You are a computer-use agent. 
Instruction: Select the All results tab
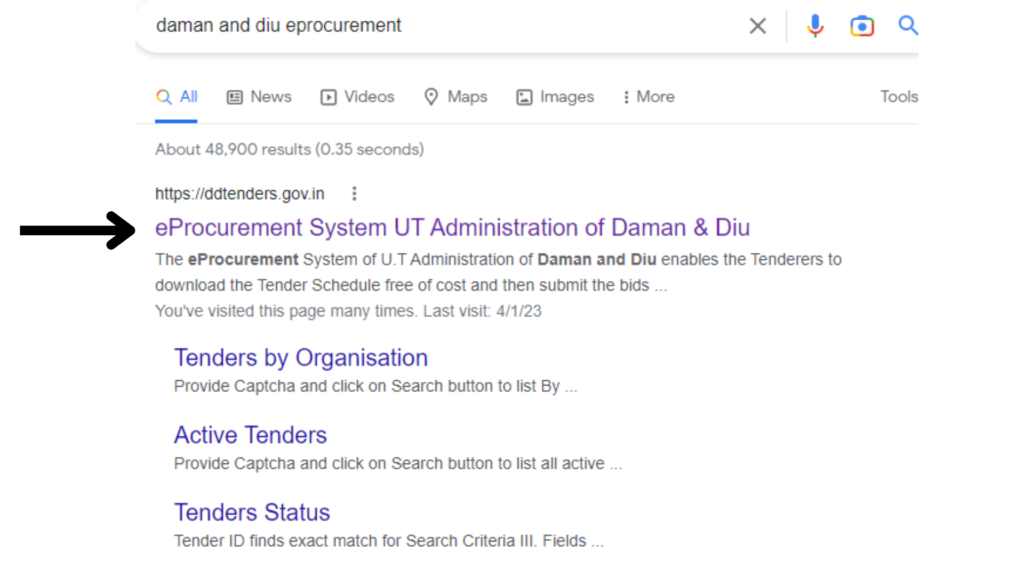coord(177,97)
